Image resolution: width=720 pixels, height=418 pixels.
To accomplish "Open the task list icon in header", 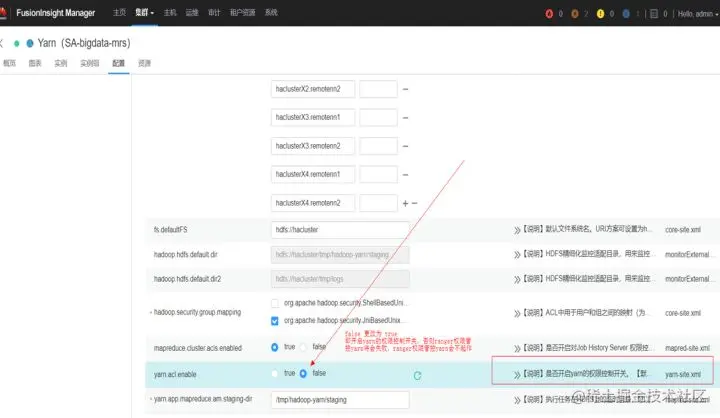I will click(654, 14).
